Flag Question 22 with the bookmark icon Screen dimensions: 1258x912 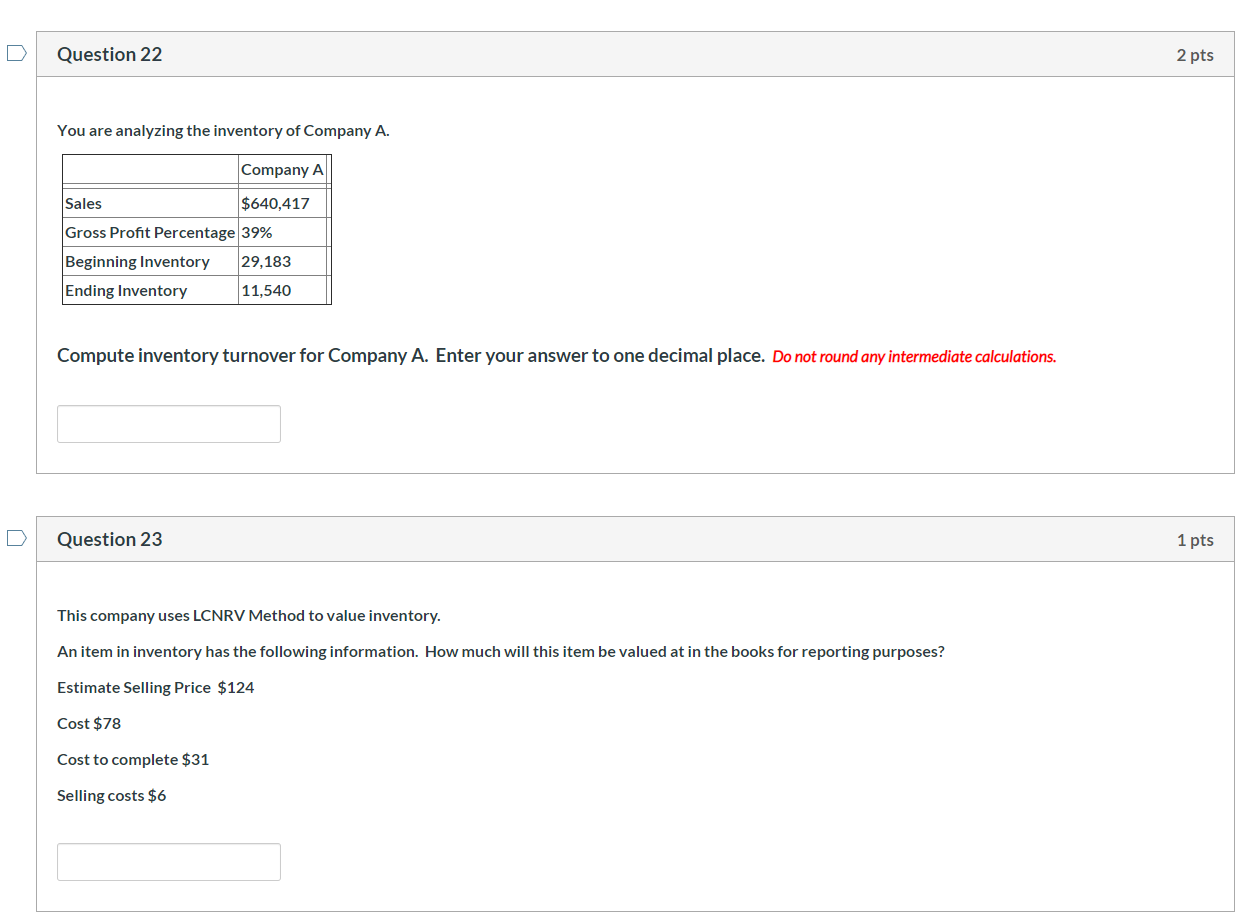point(15,54)
